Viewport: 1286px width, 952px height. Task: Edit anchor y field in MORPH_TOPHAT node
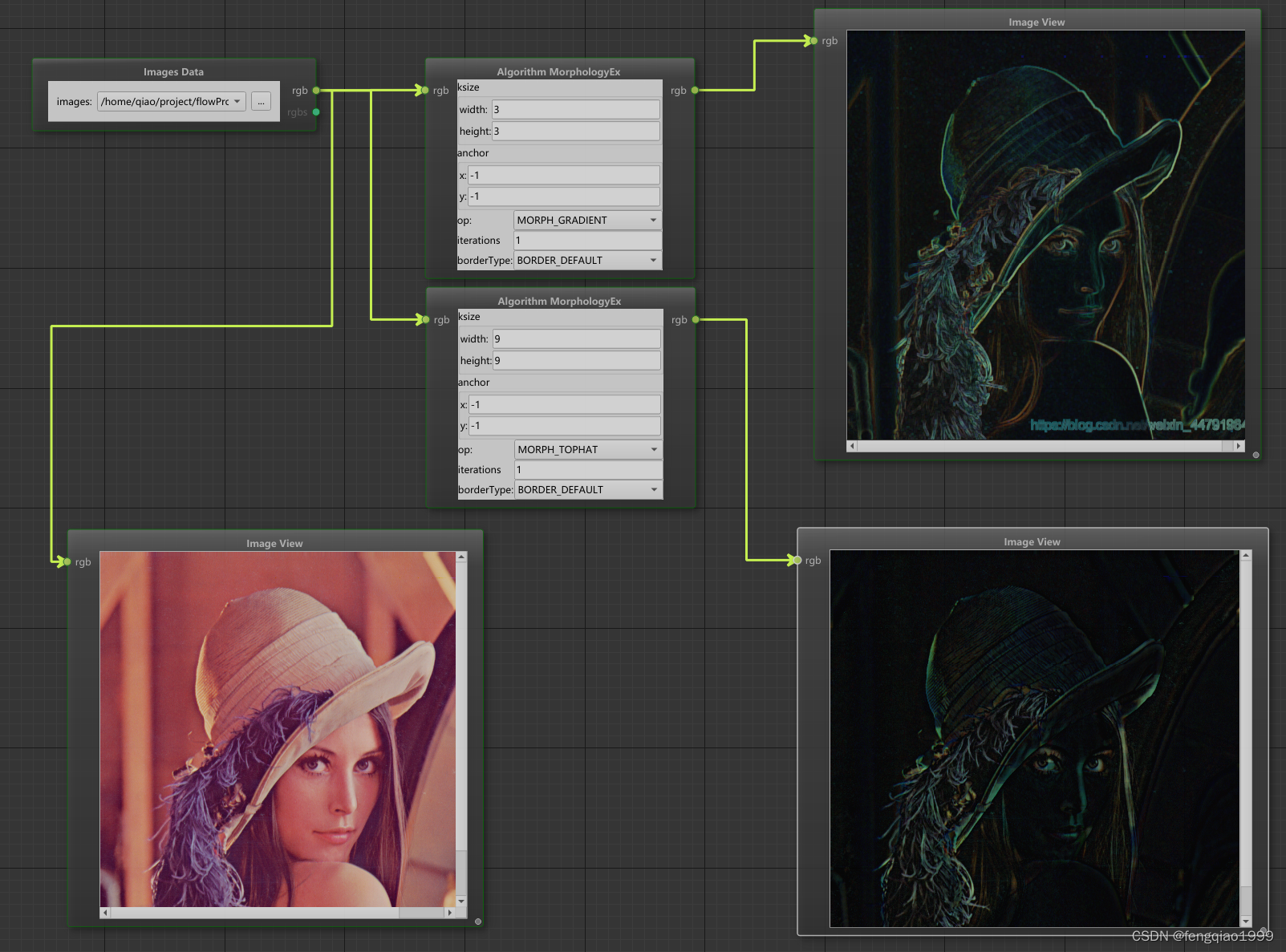[x=566, y=426]
